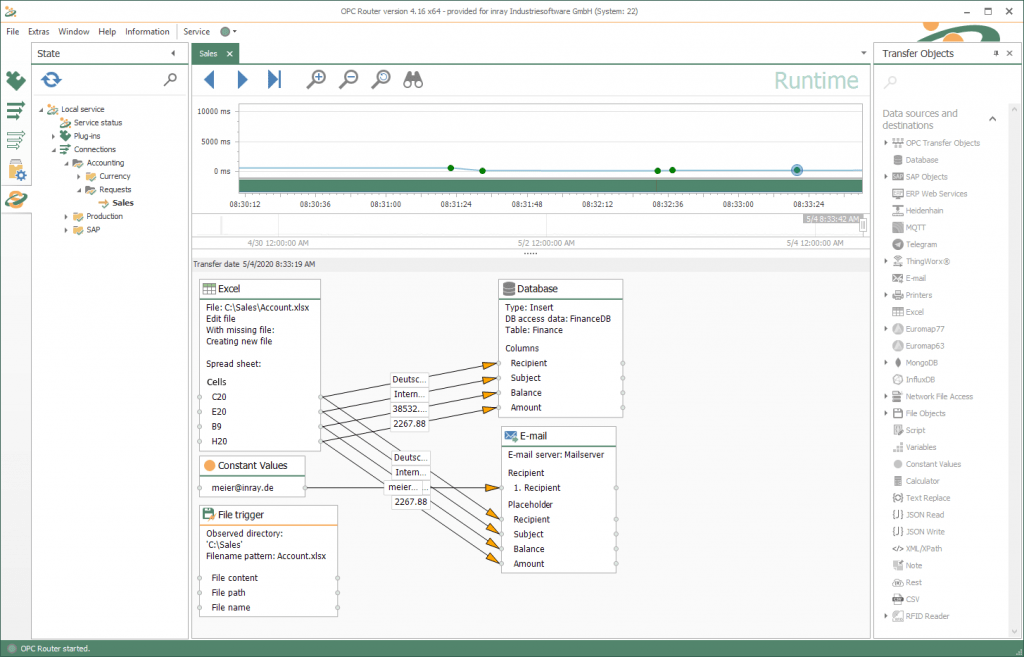Click the binoculars search icon
Screen dimensions: 1024x657
point(413,80)
